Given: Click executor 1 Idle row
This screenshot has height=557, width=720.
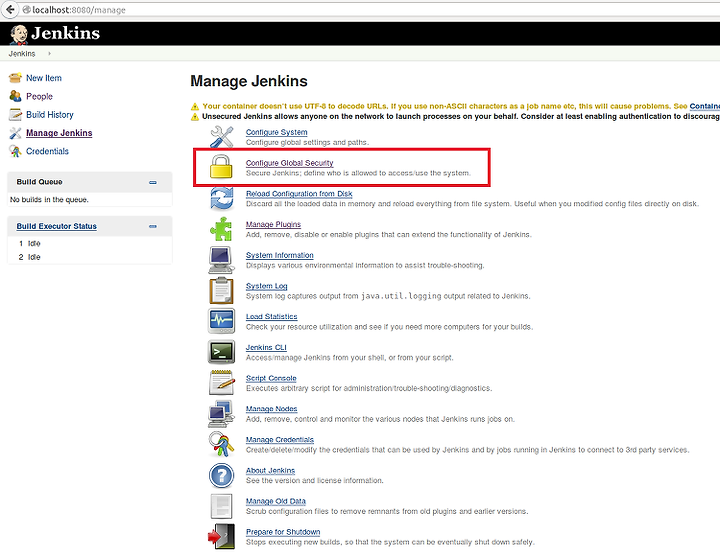Looking at the screenshot, I should (x=90, y=243).
